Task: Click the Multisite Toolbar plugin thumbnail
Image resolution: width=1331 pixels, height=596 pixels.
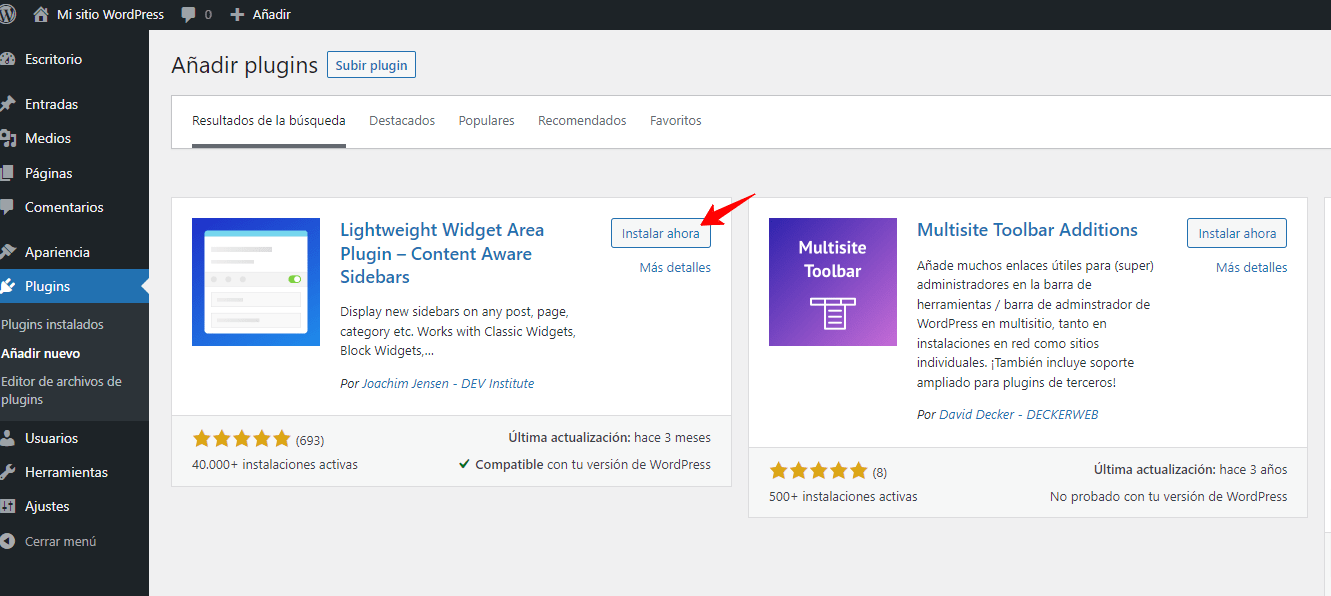Action: pyautogui.click(x=832, y=282)
